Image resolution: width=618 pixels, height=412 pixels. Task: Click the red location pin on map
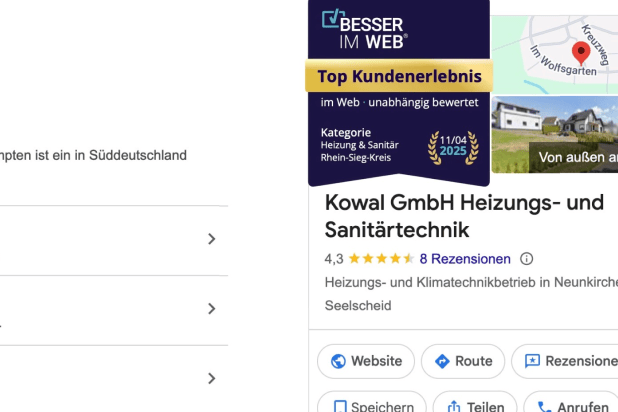pyautogui.click(x=580, y=52)
